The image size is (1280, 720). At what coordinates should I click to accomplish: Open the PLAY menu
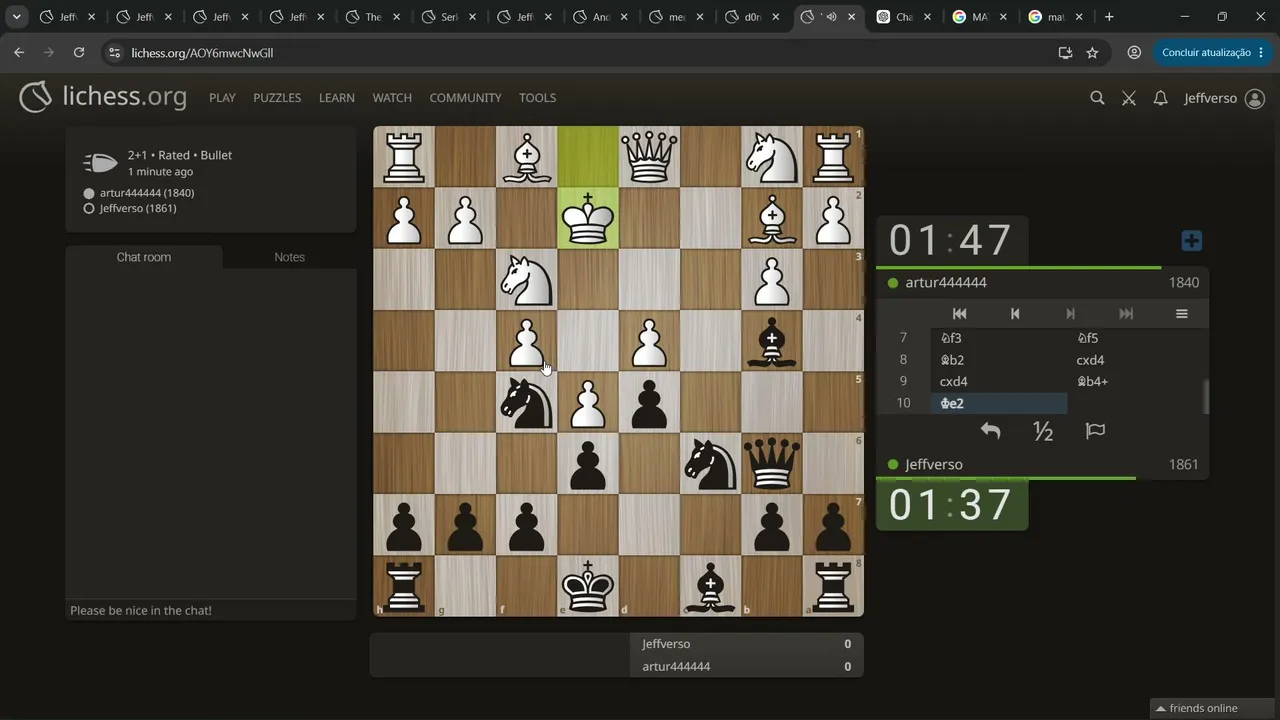click(x=222, y=98)
